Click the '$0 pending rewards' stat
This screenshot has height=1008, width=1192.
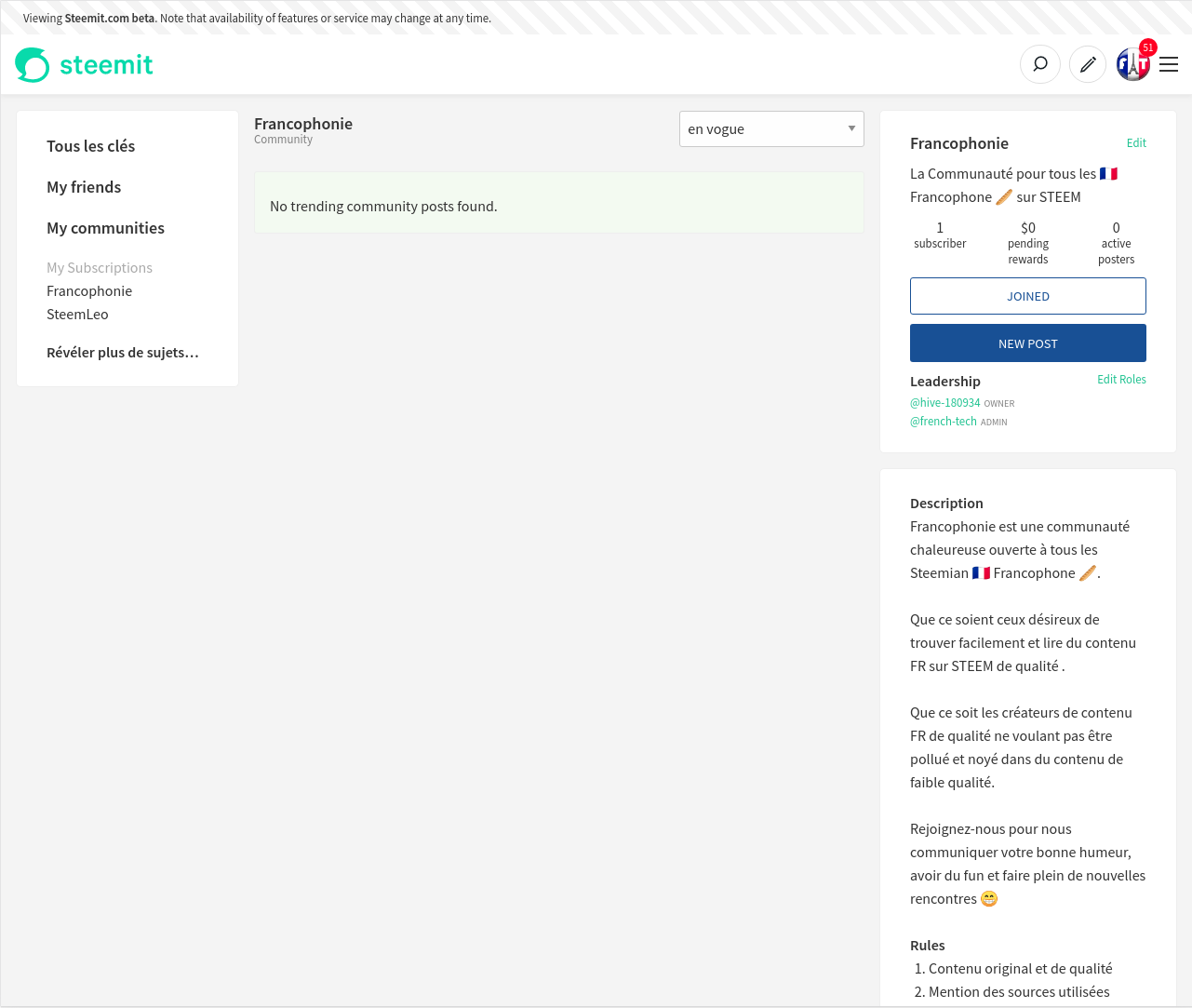[x=1028, y=243]
